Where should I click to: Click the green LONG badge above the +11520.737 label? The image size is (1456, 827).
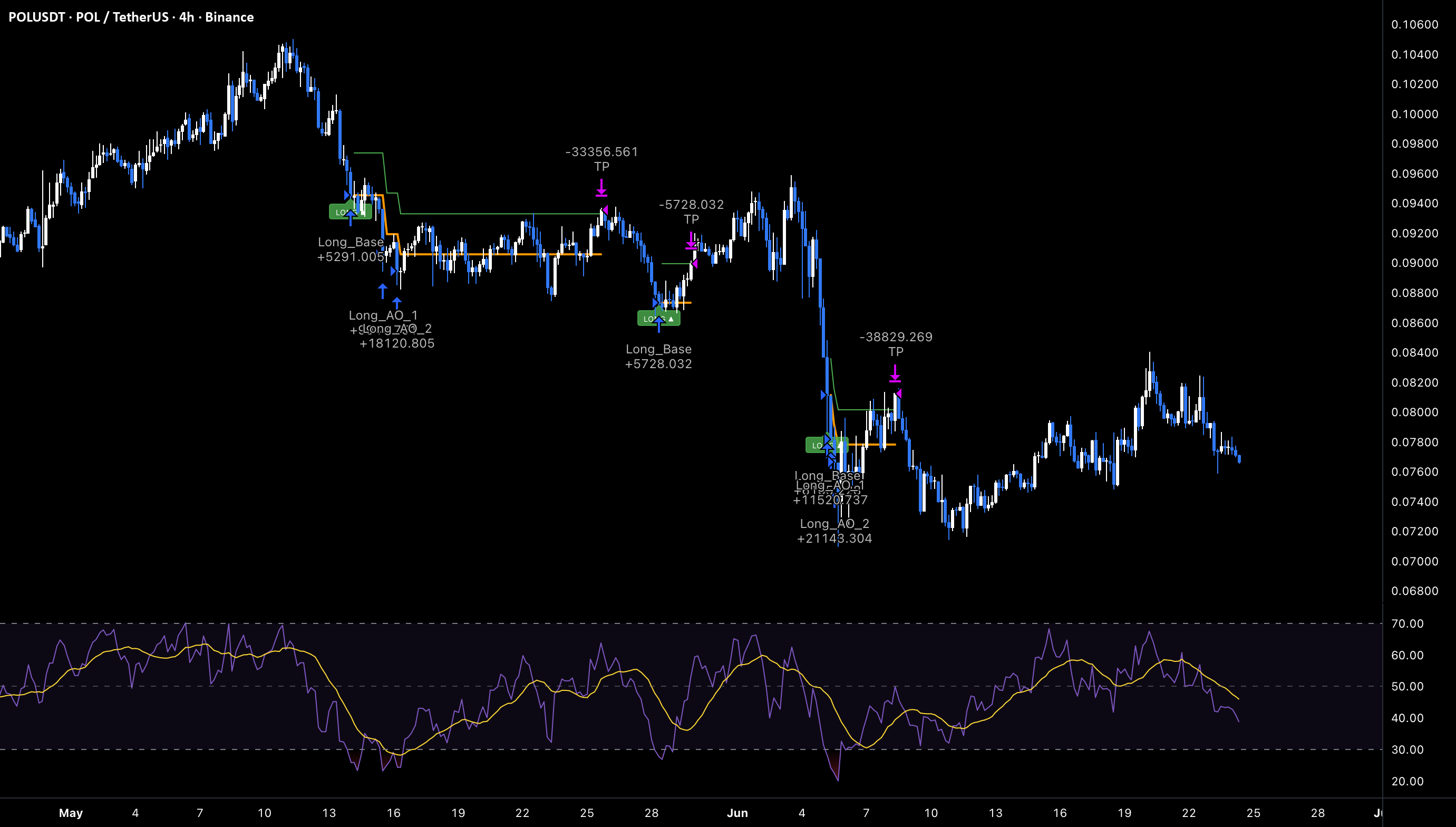[827, 445]
